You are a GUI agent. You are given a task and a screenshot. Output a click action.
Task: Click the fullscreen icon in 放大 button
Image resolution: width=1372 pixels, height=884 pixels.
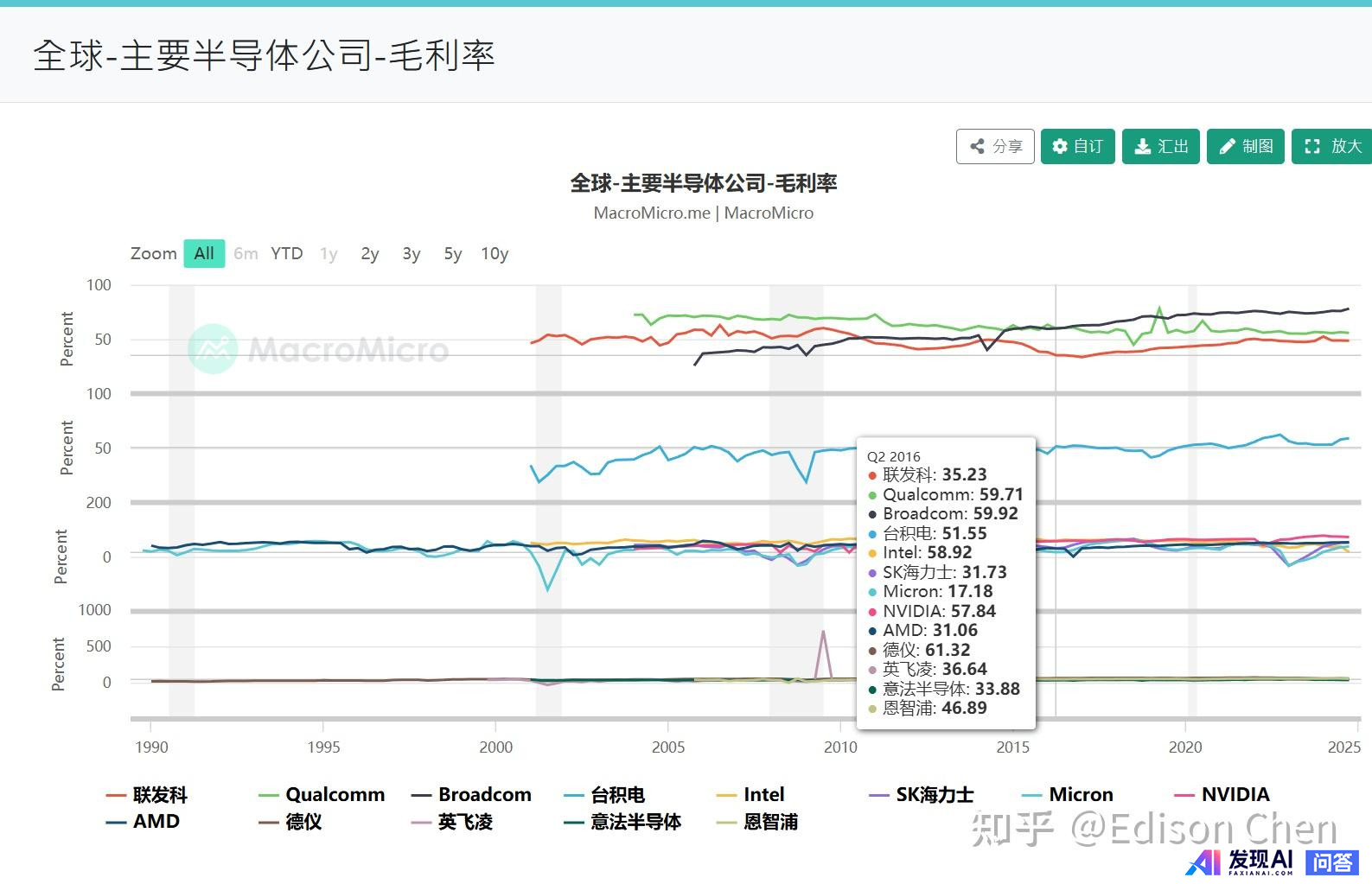pyautogui.click(x=1312, y=146)
